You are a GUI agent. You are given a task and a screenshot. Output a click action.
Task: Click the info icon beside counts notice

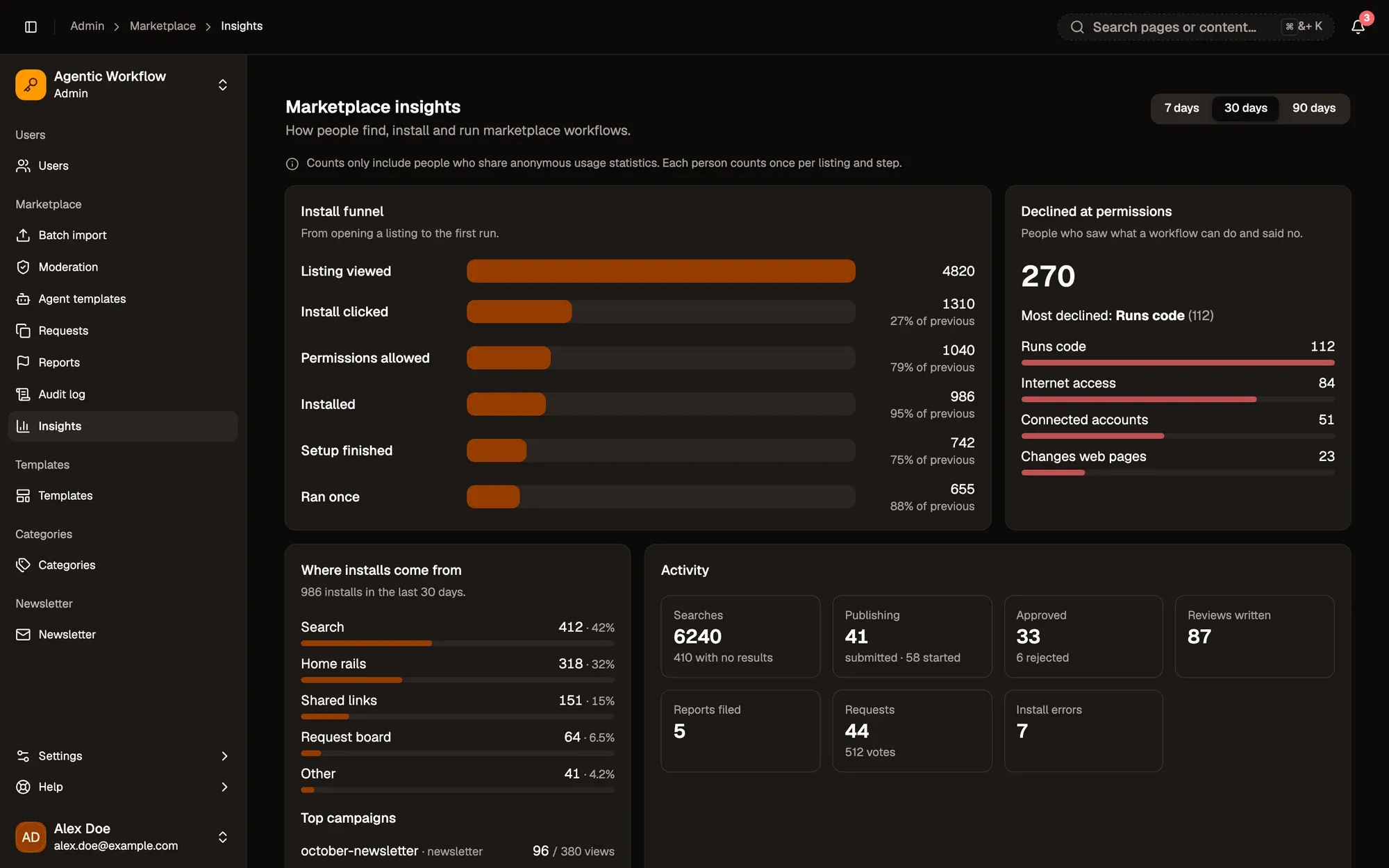[292, 164]
